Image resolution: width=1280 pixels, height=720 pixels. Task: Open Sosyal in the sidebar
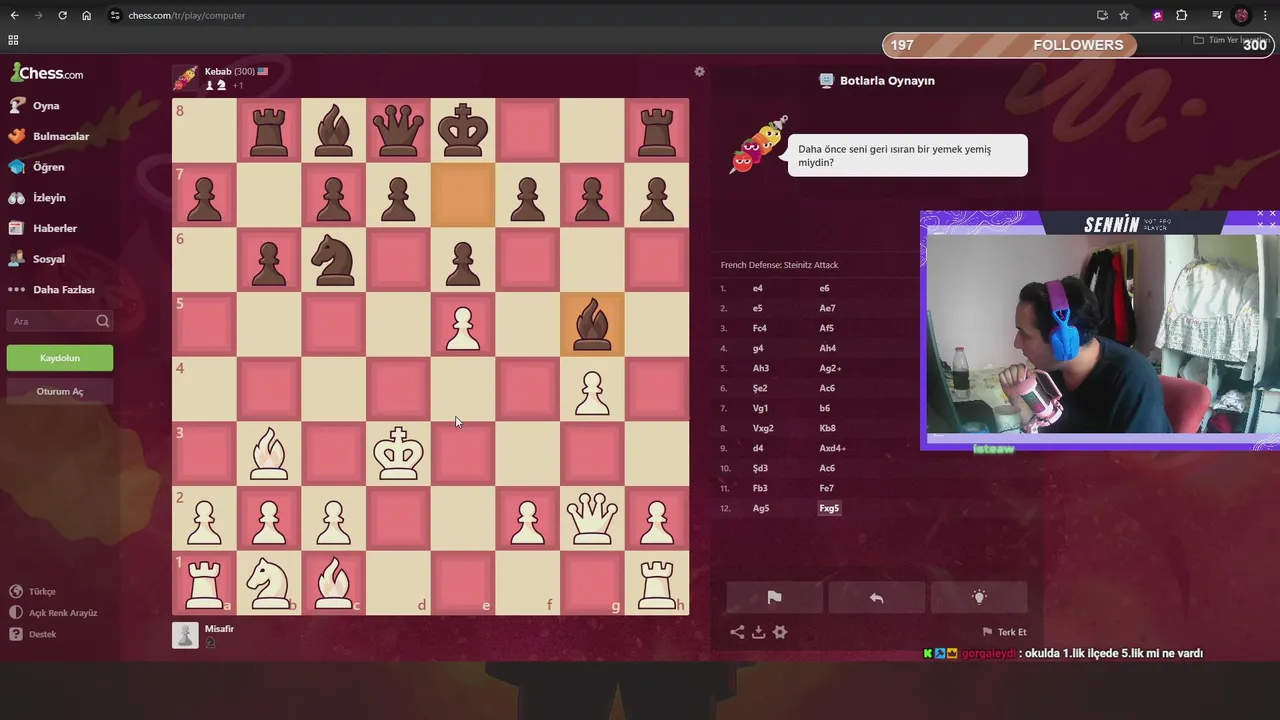point(49,259)
